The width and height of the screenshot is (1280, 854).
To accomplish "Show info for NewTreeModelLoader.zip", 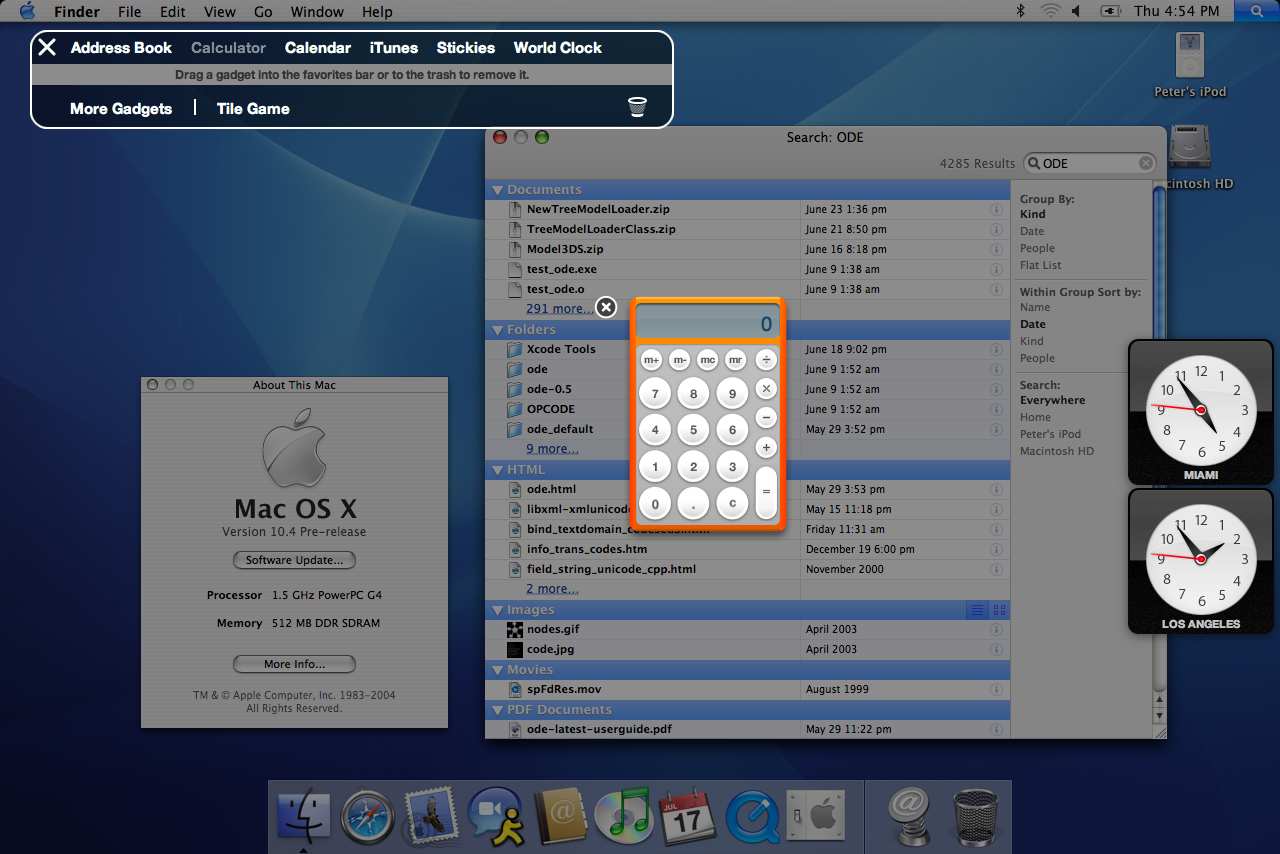I will 996,210.
